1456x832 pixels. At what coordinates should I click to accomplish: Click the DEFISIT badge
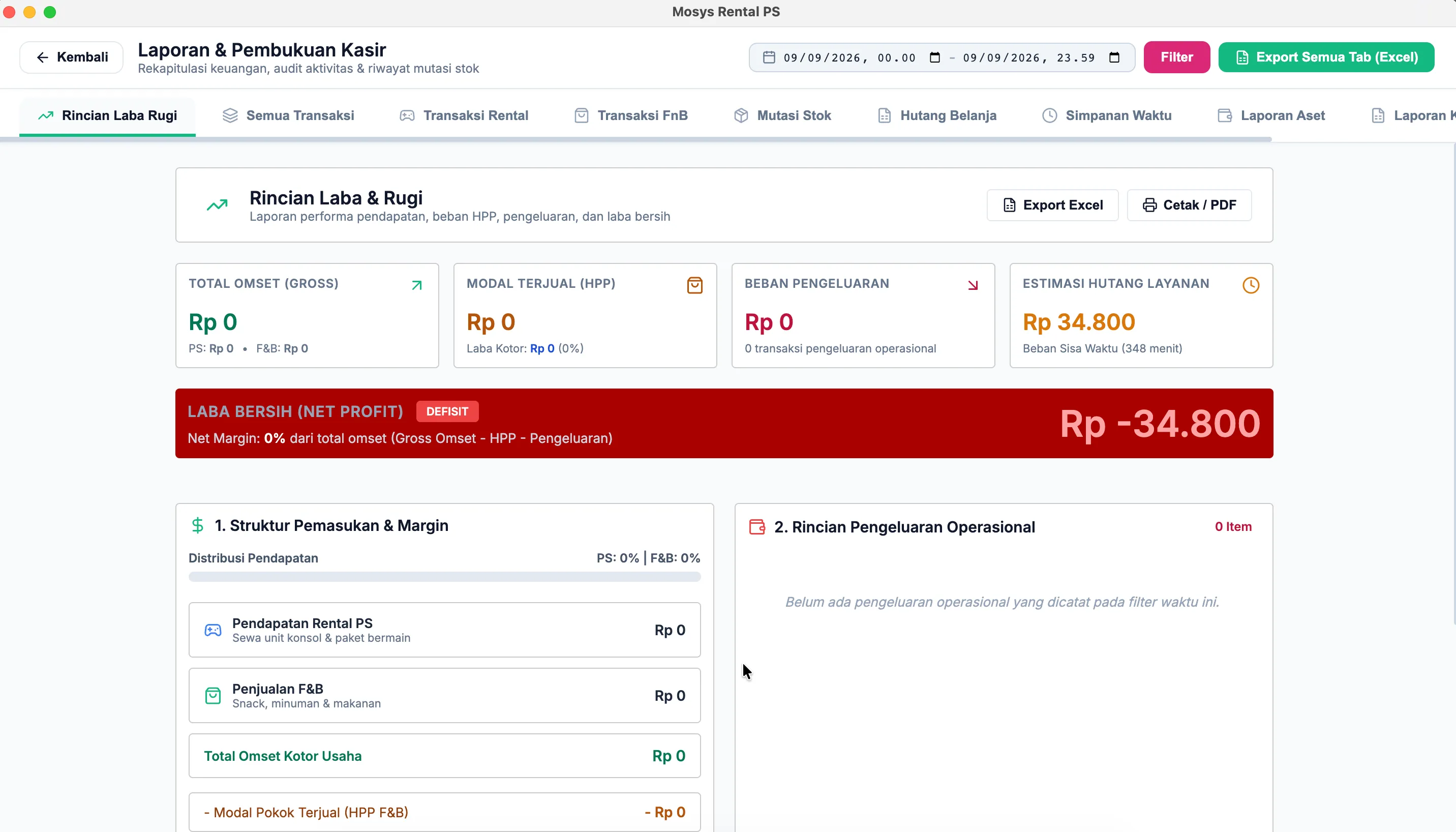tap(447, 411)
